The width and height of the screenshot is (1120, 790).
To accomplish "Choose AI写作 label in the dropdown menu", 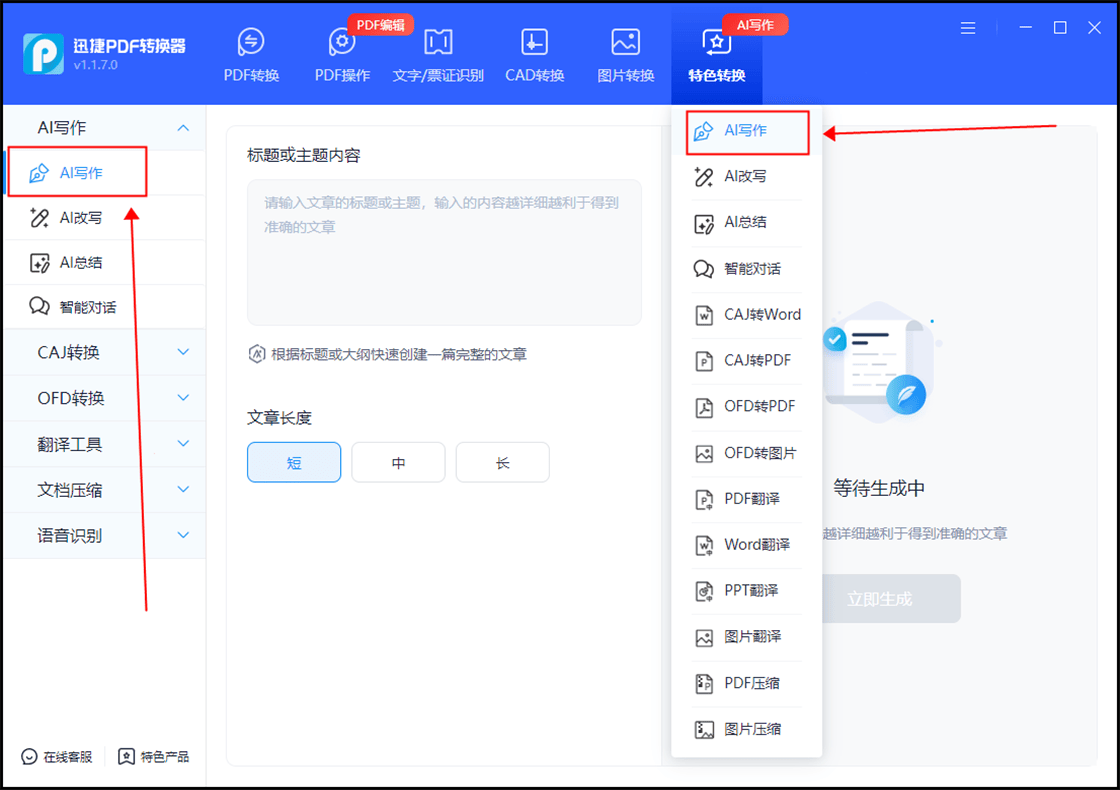I will [x=746, y=130].
